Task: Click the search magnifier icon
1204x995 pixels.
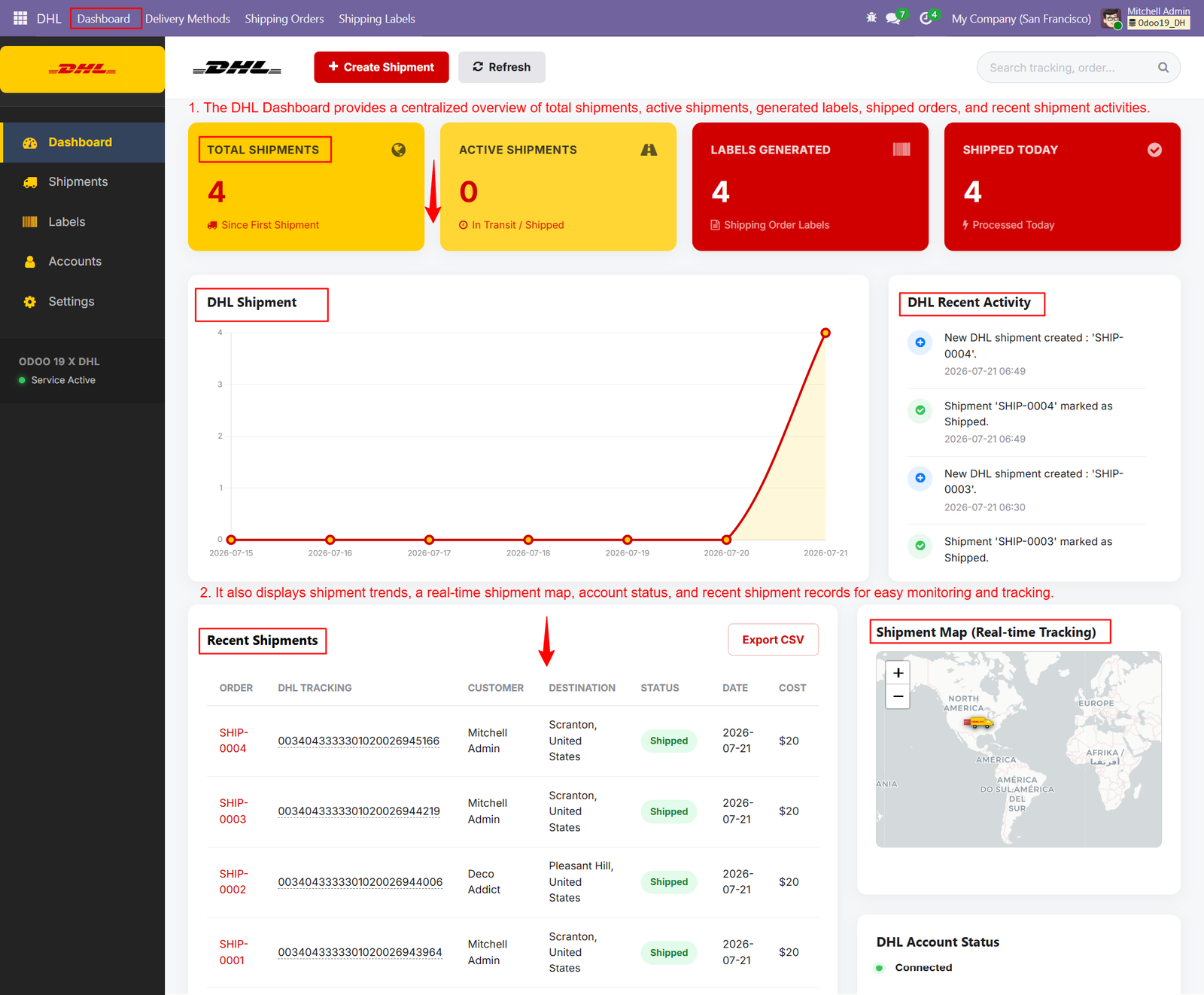Action: [x=1163, y=68]
